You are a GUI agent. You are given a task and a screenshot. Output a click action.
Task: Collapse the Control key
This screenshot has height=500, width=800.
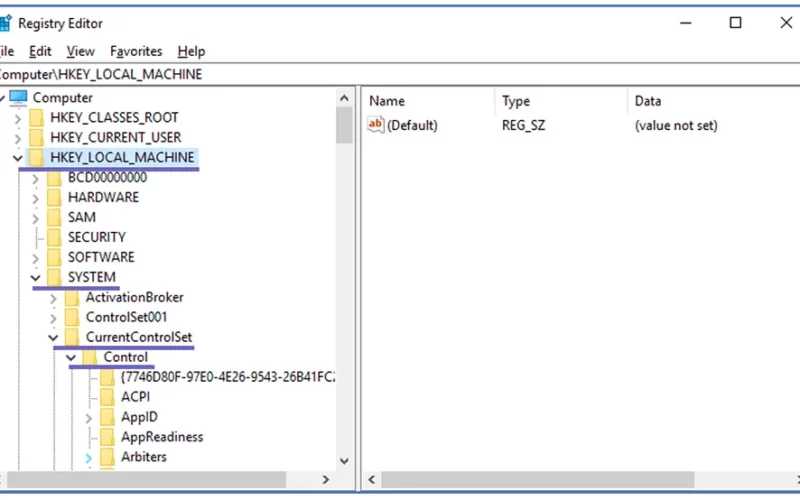pos(71,357)
